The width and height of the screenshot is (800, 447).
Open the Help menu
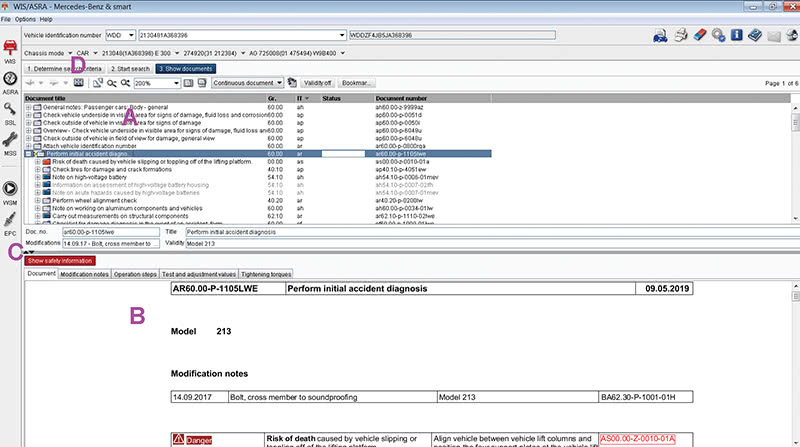click(x=46, y=19)
